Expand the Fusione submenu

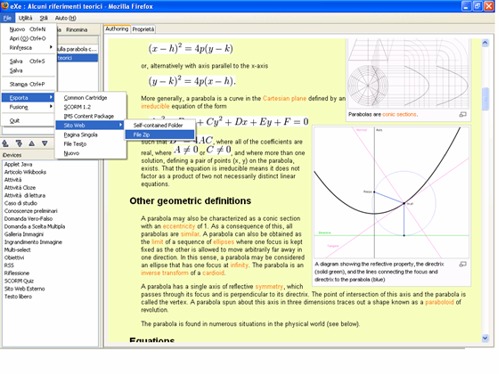pos(28,107)
